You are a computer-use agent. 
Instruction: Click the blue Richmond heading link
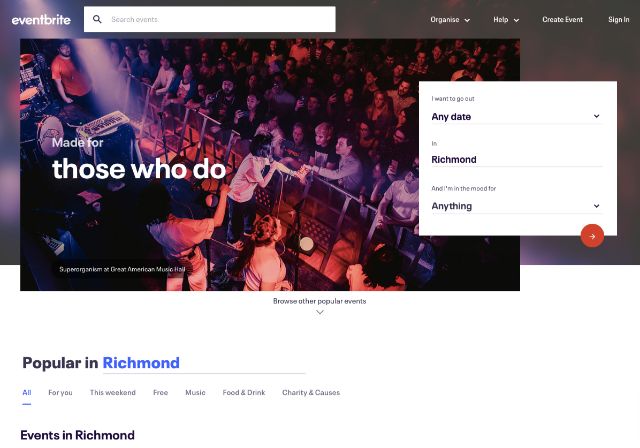141,363
